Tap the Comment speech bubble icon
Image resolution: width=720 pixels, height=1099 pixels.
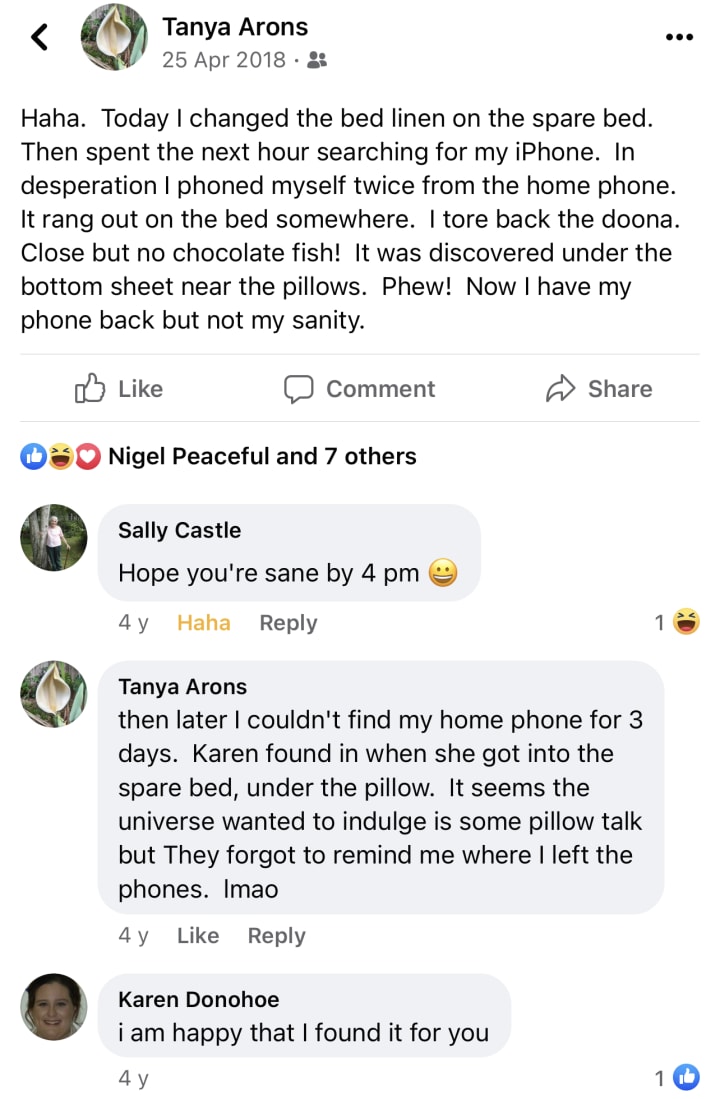tap(299, 389)
